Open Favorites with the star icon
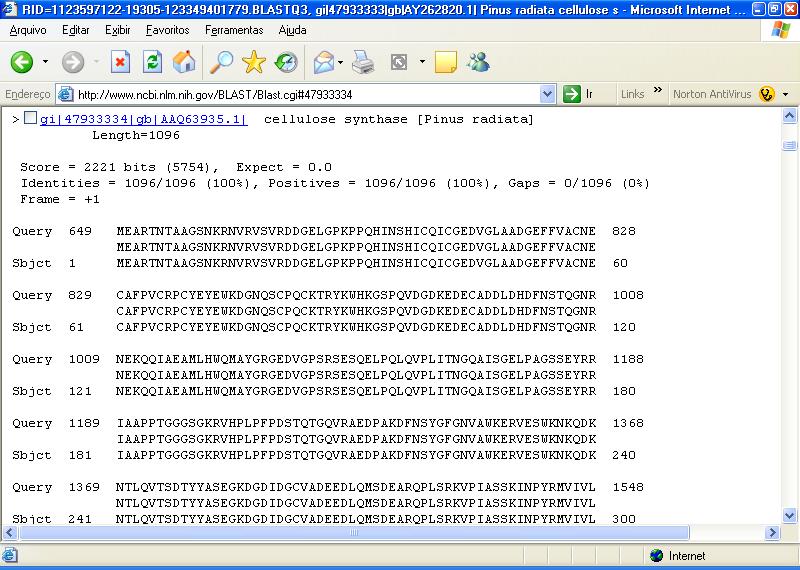800x570 pixels. tap(254, 62)
